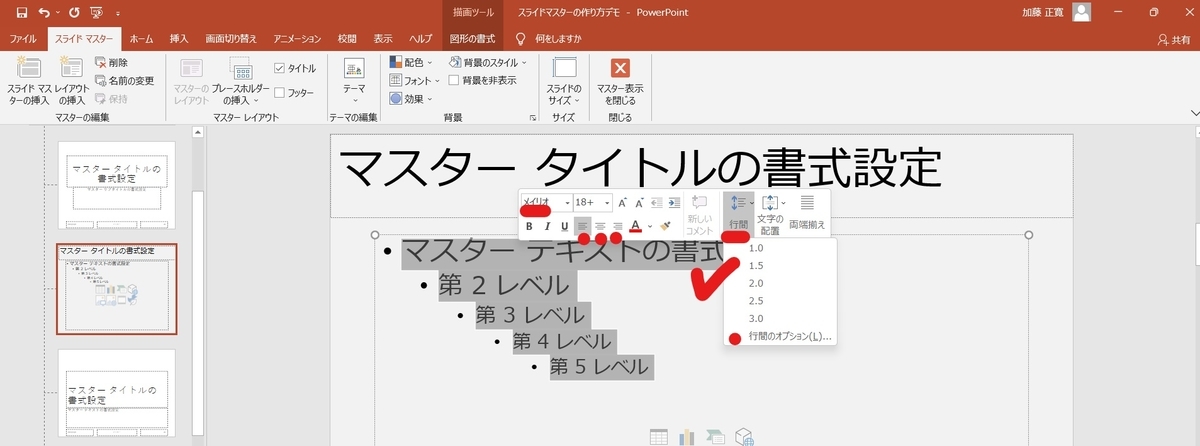Image resolution: width=1200 pixels, height=446 pixels.
Task: Click 削除 (Delete) in master edit group
Action: 111,62
